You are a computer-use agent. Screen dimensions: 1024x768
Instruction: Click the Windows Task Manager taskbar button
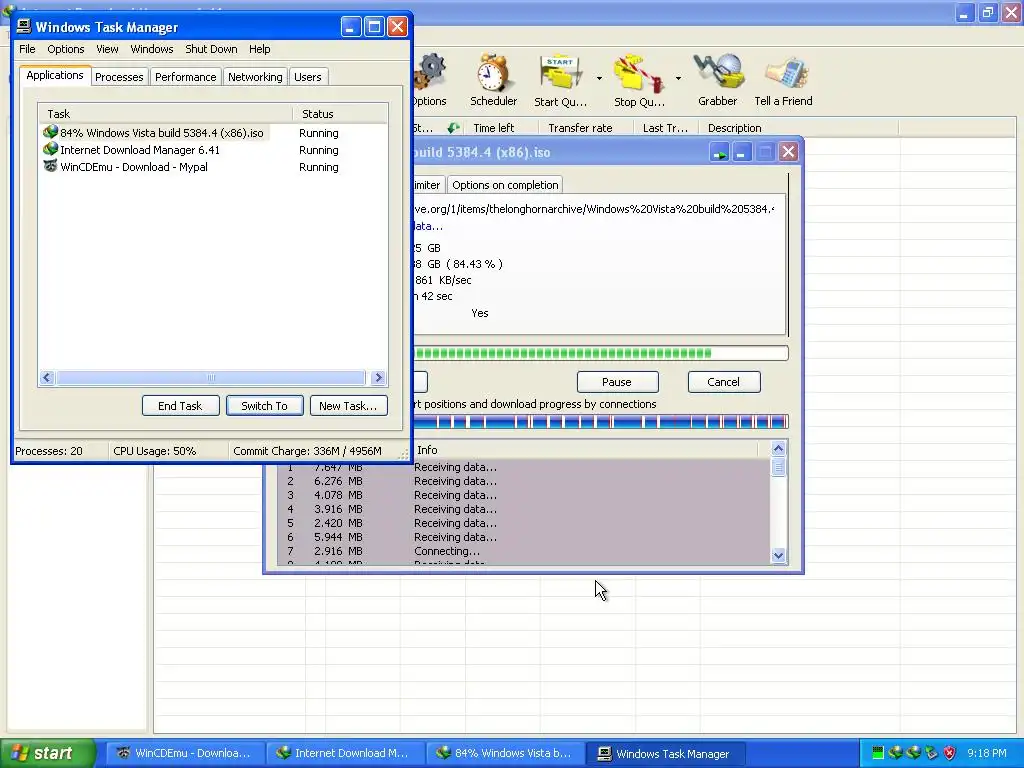[x=664, y=753]
